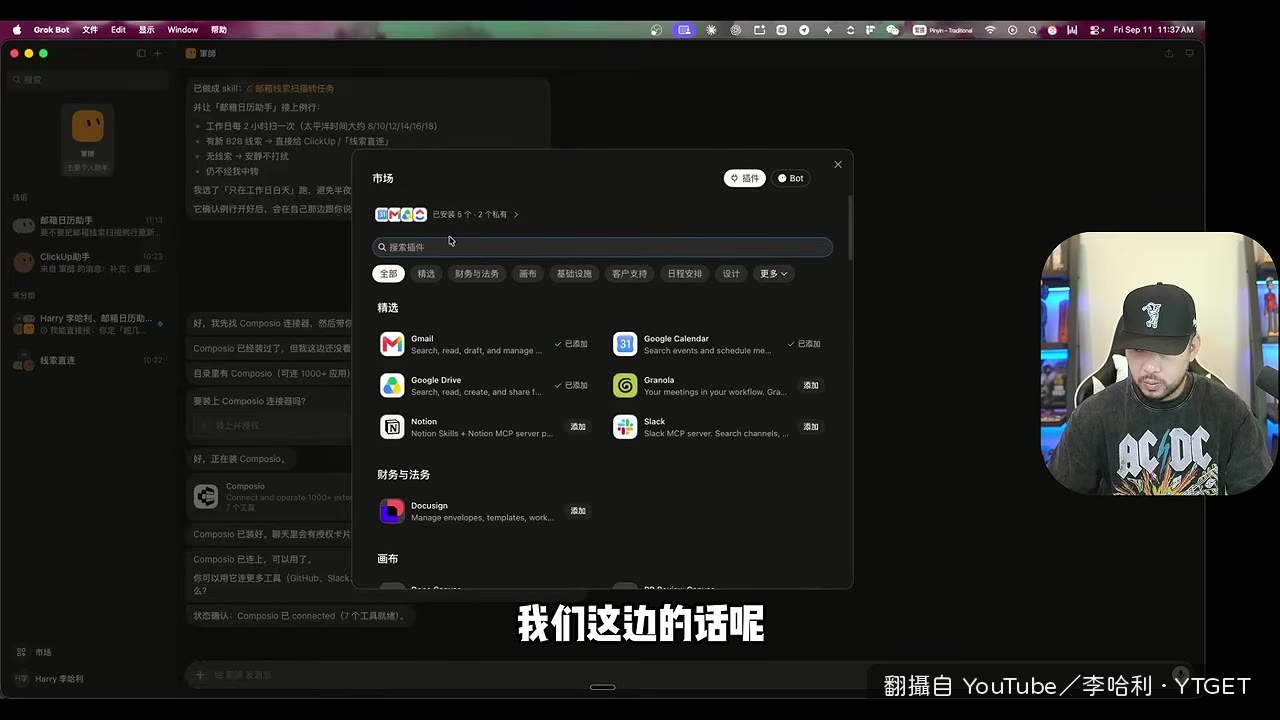Select the 日程安排 category filter
The image size is (1280, 720).
tap(685, 273)
